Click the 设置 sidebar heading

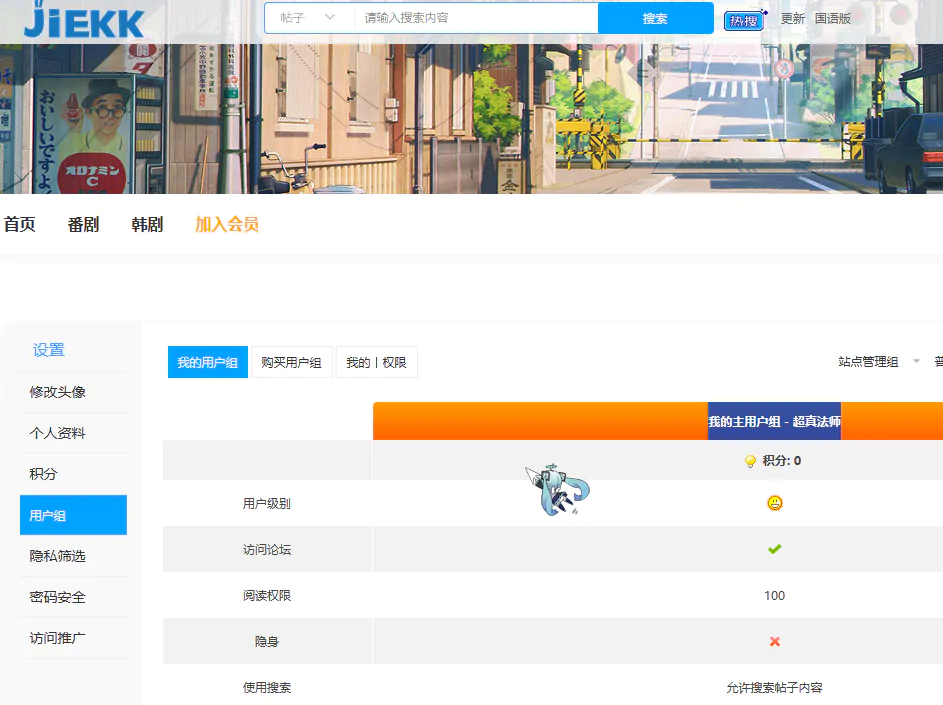point(49,350)
